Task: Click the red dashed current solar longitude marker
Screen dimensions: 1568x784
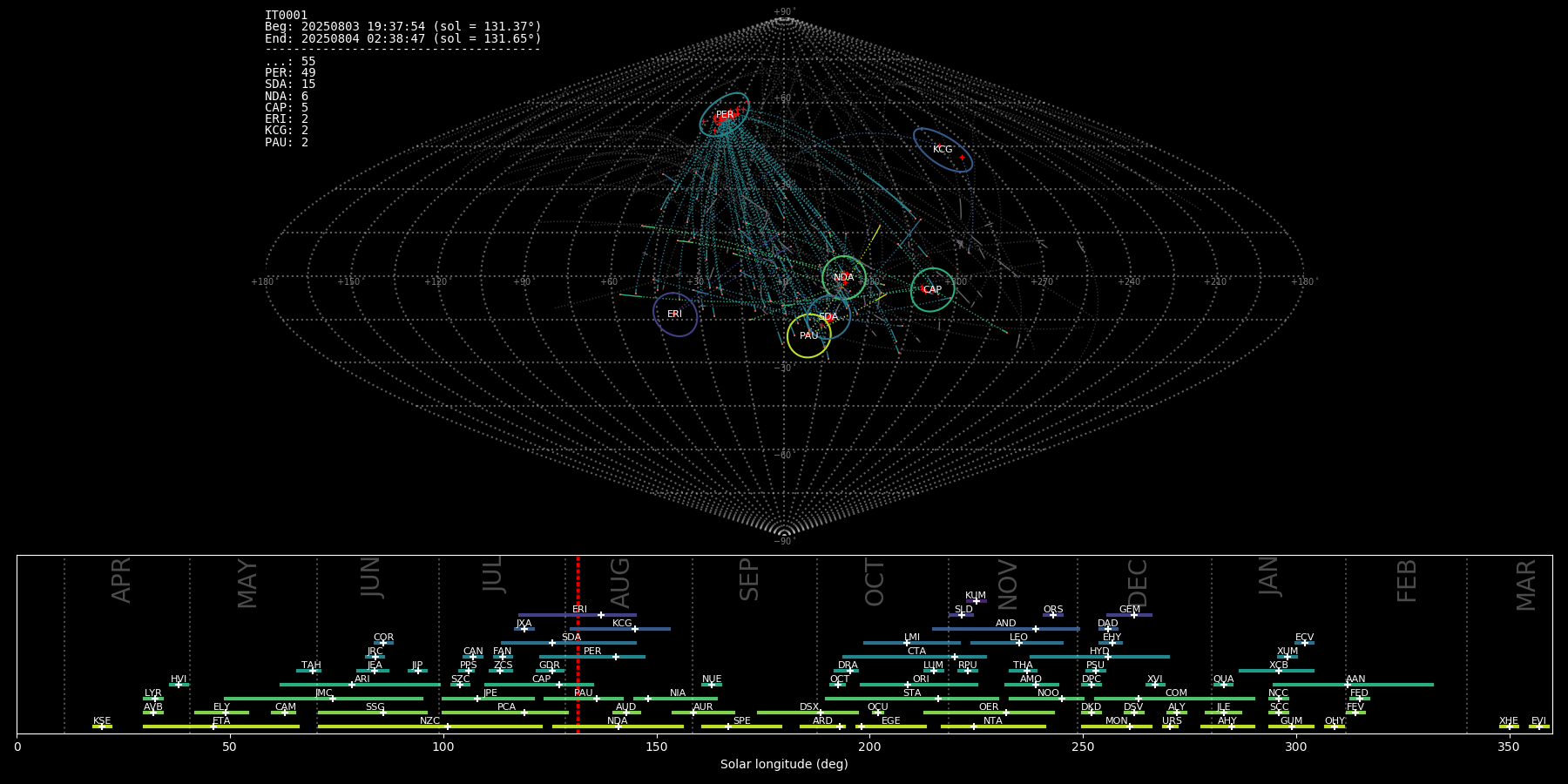Action: (578, 645)
